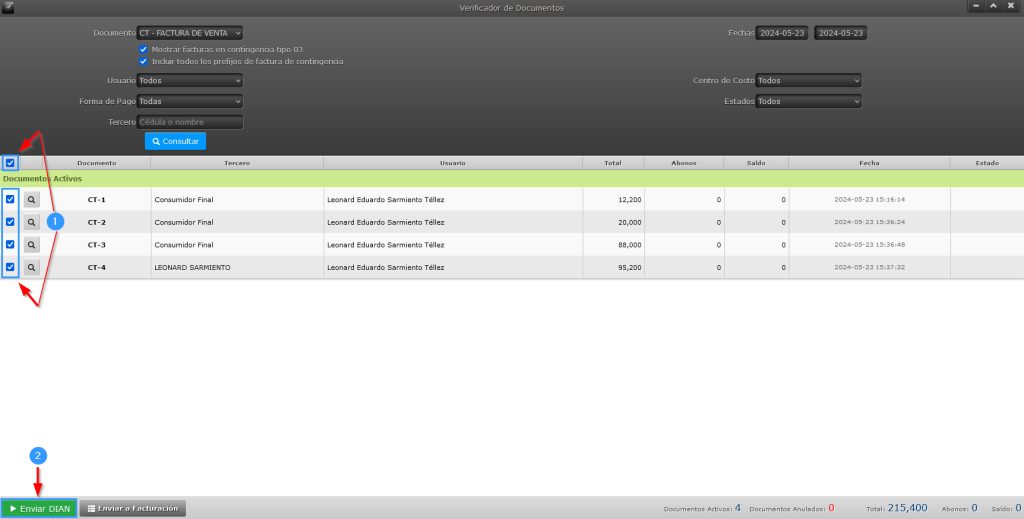Sort by the Total column header
The image size is (1024, 519).
point(613,162)
